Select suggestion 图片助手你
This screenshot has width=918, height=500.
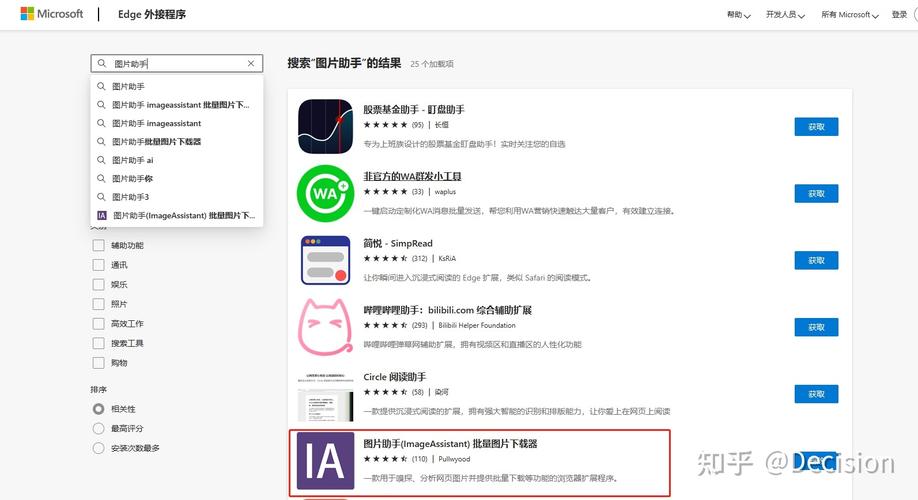point(176,179)
